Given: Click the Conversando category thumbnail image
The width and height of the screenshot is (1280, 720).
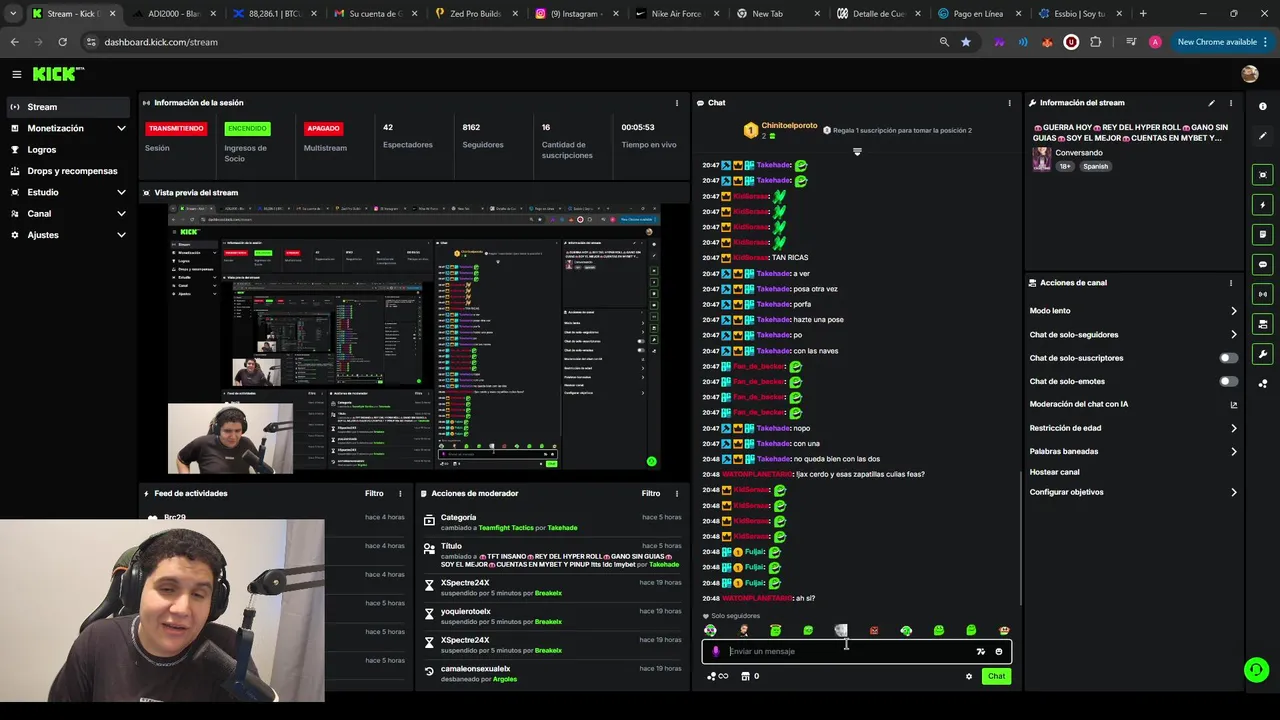Looking at the screenshot, I should (x=1042, y=159).
